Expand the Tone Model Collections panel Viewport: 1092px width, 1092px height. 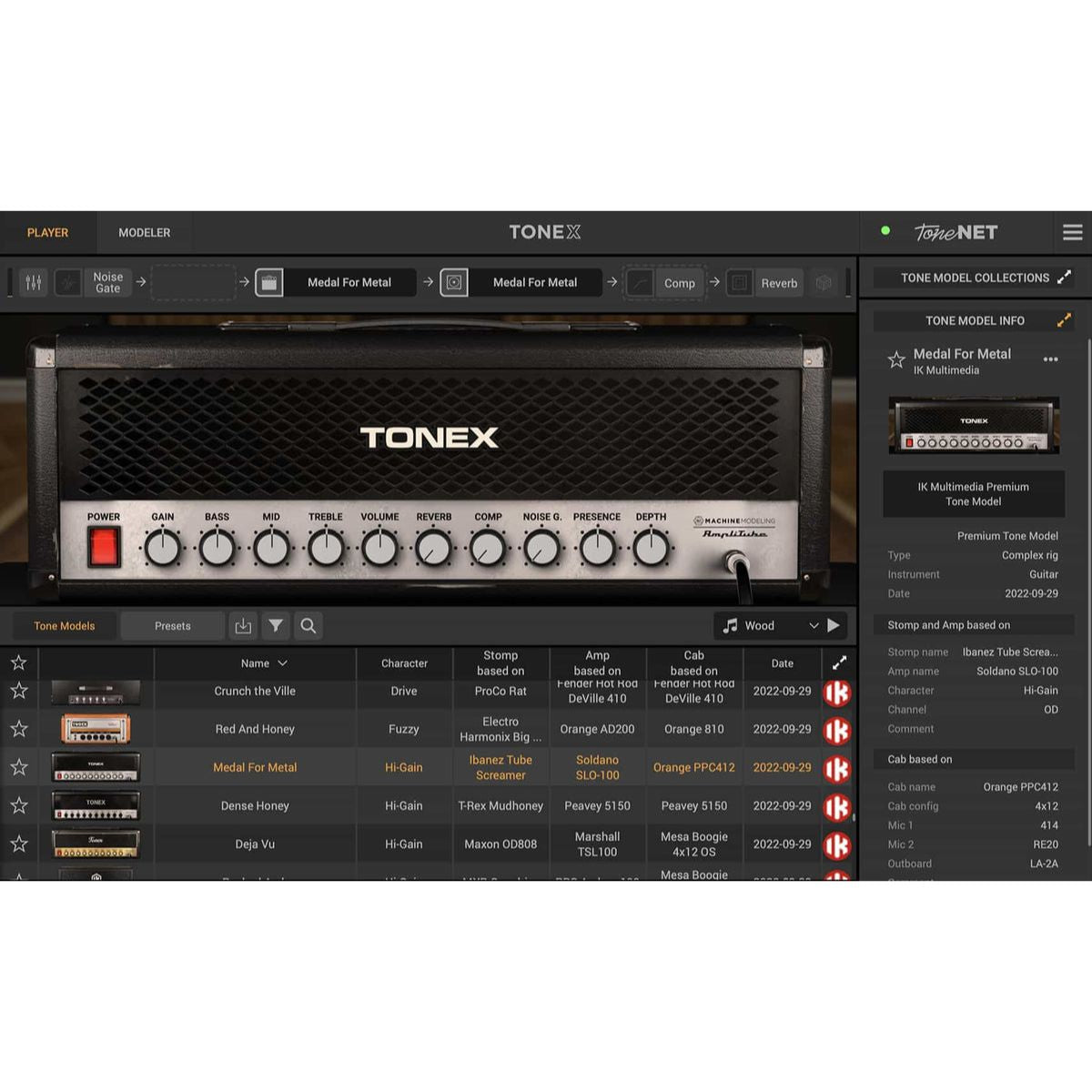pyautogui.click(x=1064, y=278)
